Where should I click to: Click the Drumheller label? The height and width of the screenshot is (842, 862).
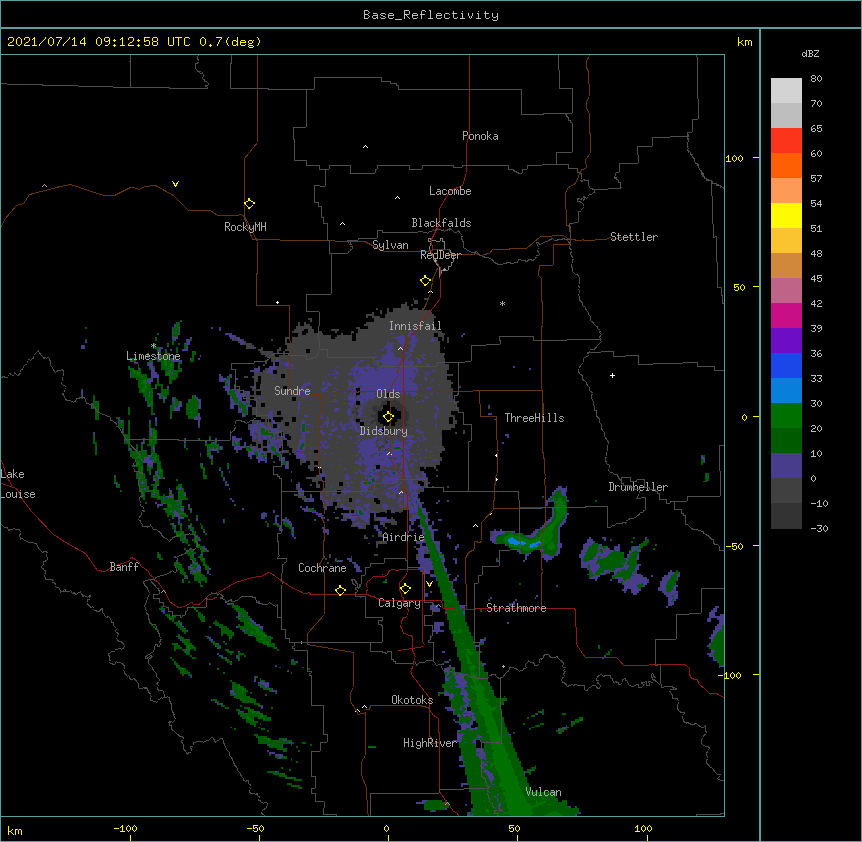pos(638,487)
